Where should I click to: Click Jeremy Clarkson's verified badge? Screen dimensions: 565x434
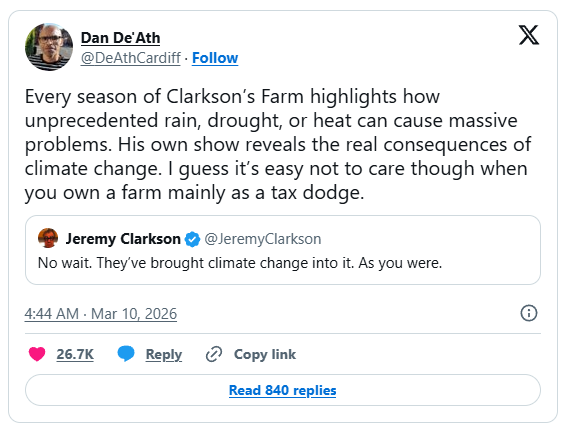click(x=192, y=239)
